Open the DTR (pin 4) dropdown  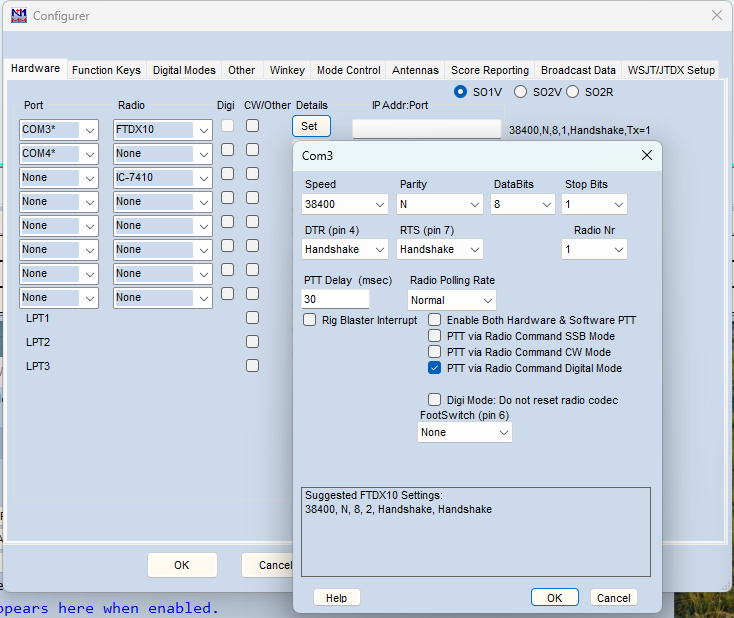(345, 249)
